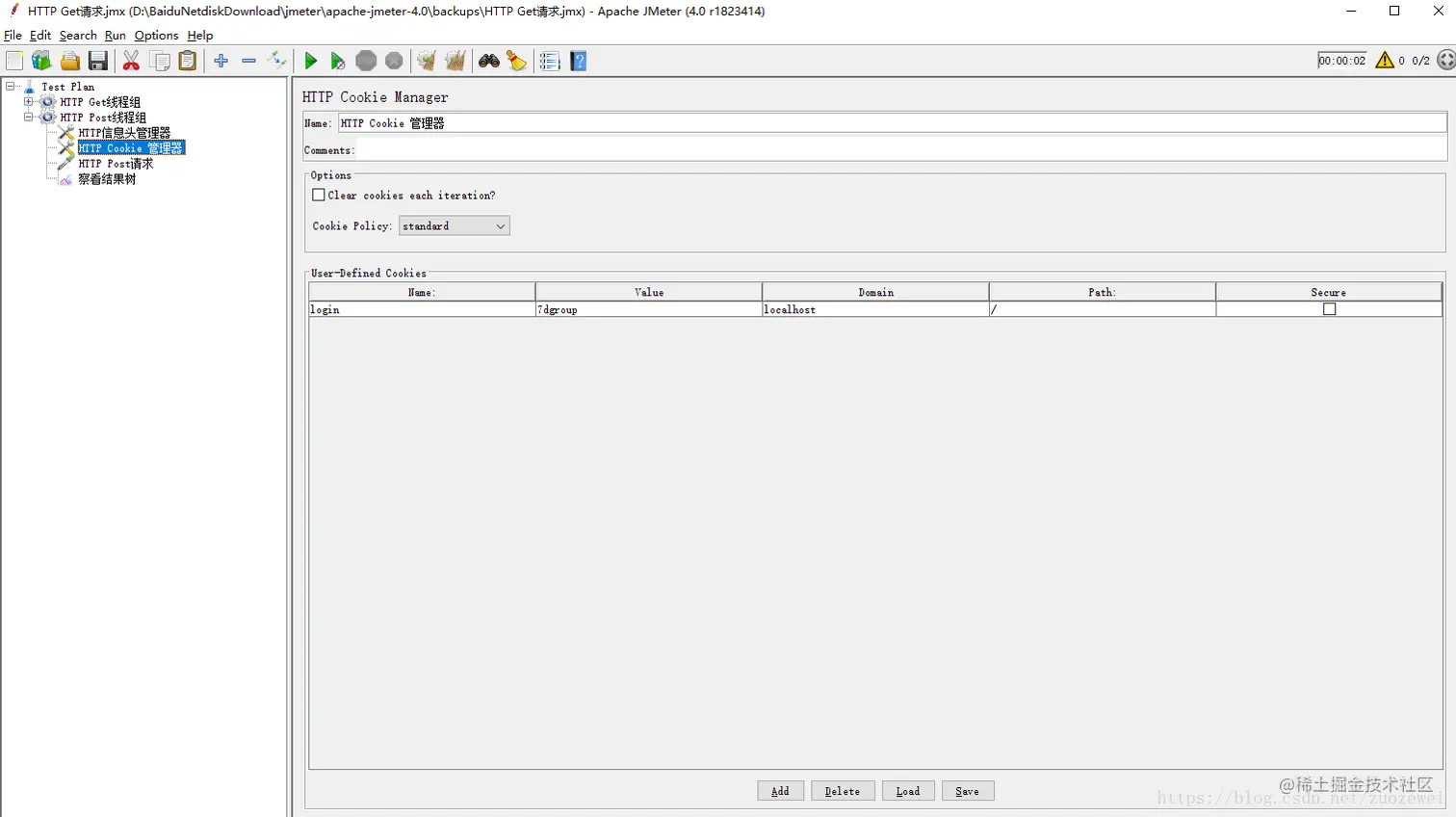Click the Clear All double broom icon
Image resolution: width=1456 pixels, height=817 pixels.
(455, 61)
